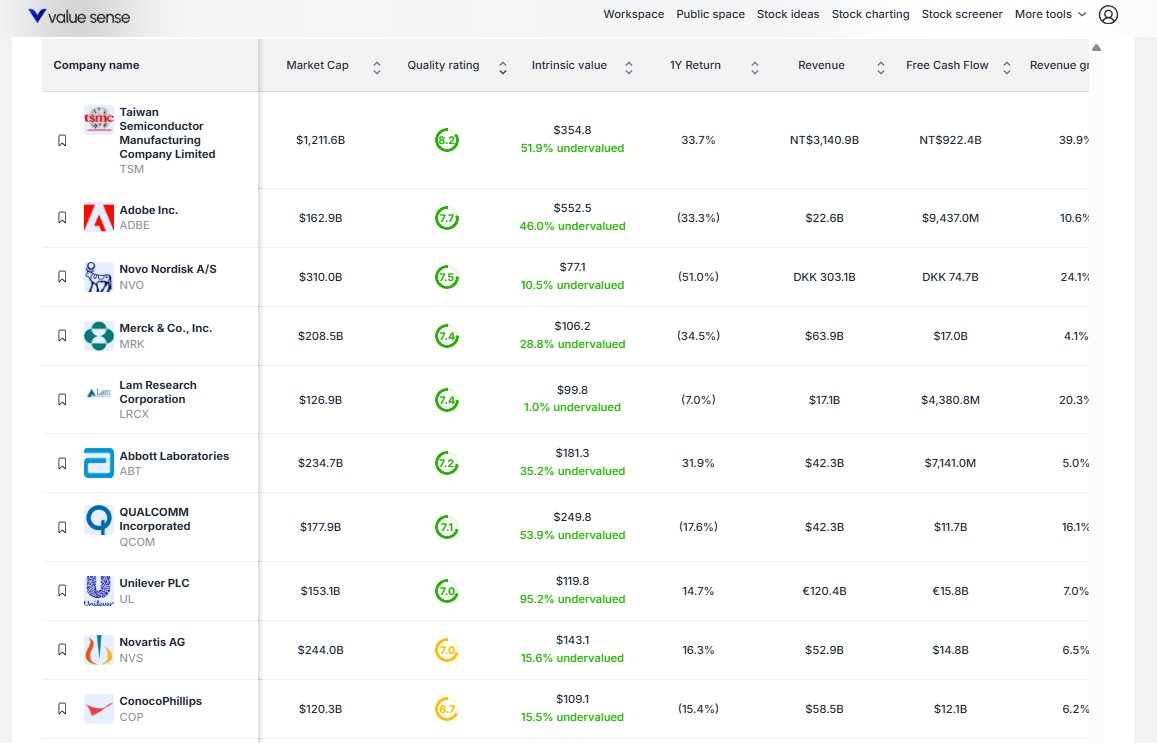1157x743 pixels.
Task: Click Lam Research quality rating 7.4 badge
Action: tap(447, 400)
